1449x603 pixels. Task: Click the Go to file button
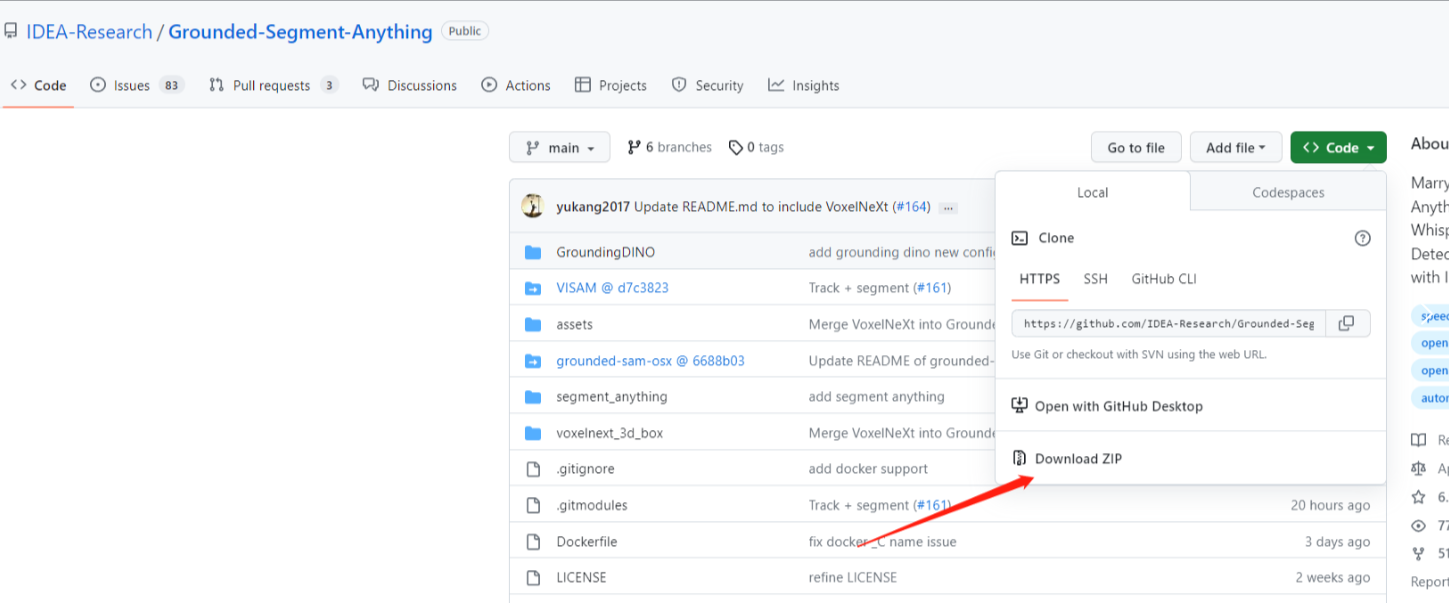pos(1136,147)
